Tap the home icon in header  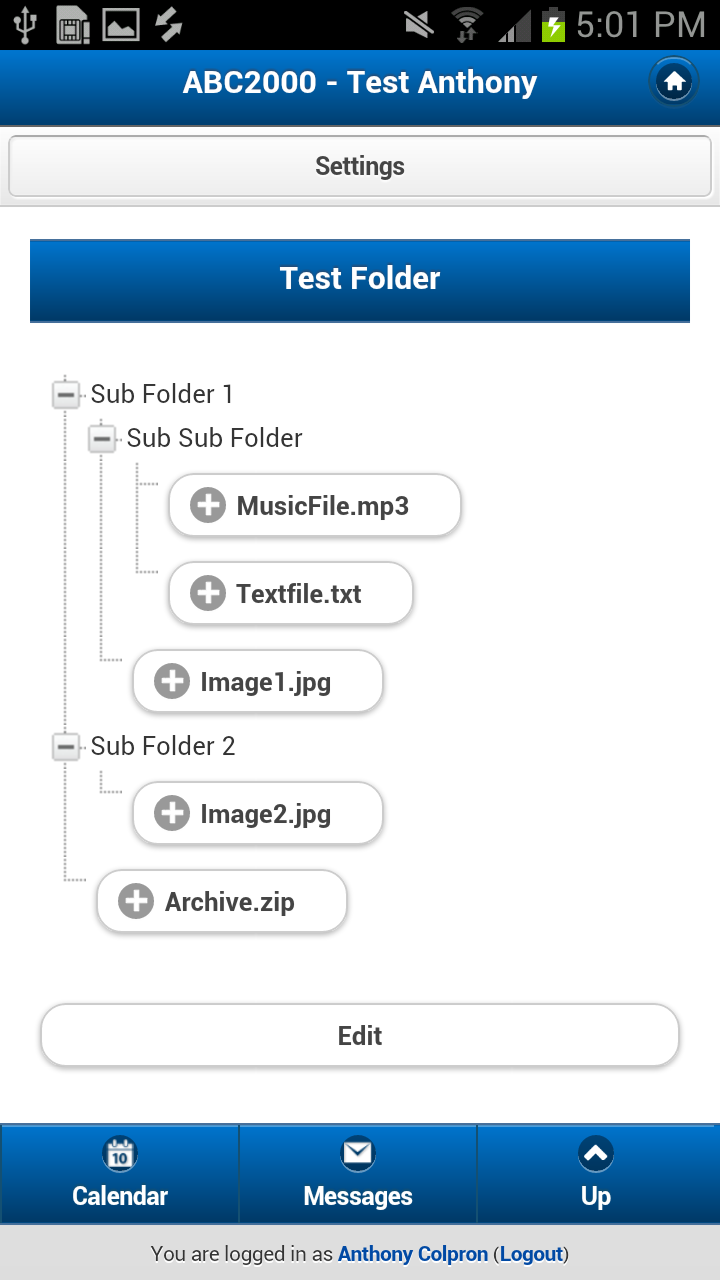coord(675,82)
